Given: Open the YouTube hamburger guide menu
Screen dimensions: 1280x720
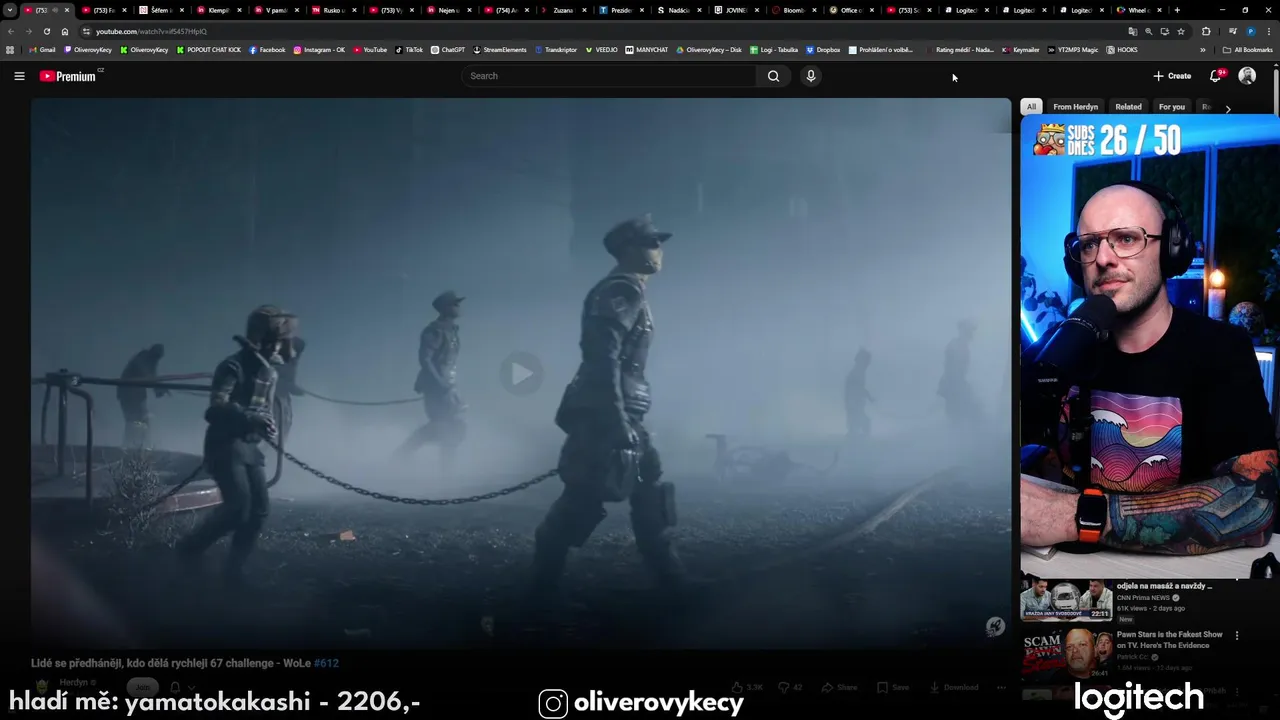Looking at the screenshot, I should 19,76.
